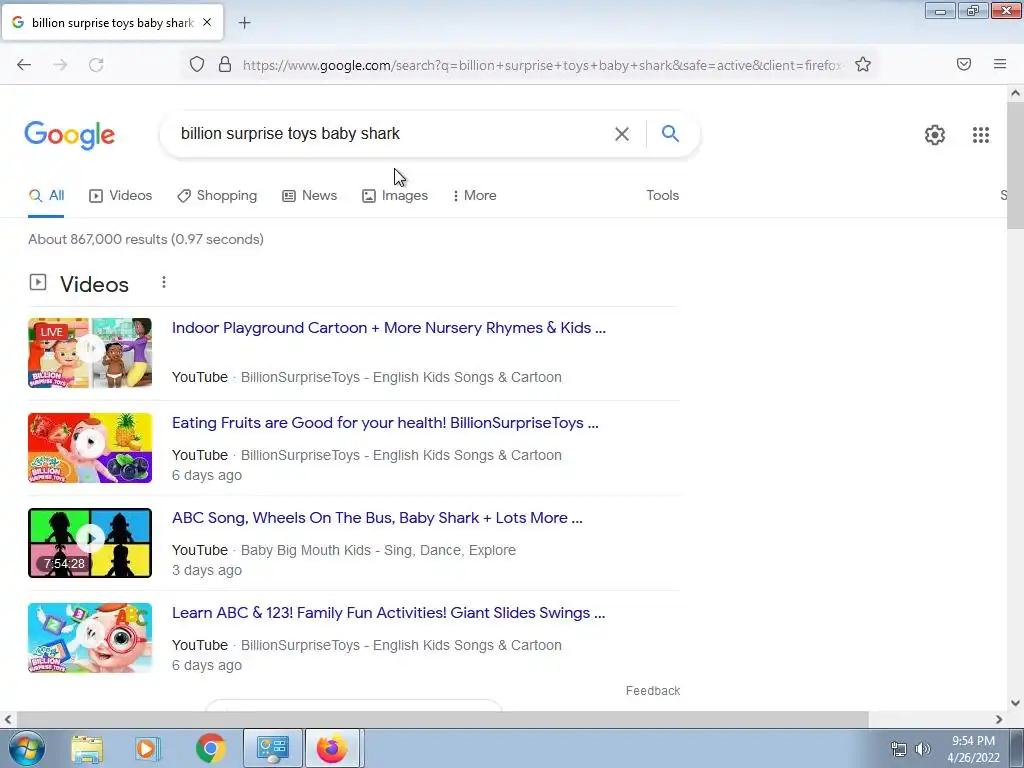The image size is (1024, 768).
Task: Clear the search box with the X icon
Action: click(622, 134)
